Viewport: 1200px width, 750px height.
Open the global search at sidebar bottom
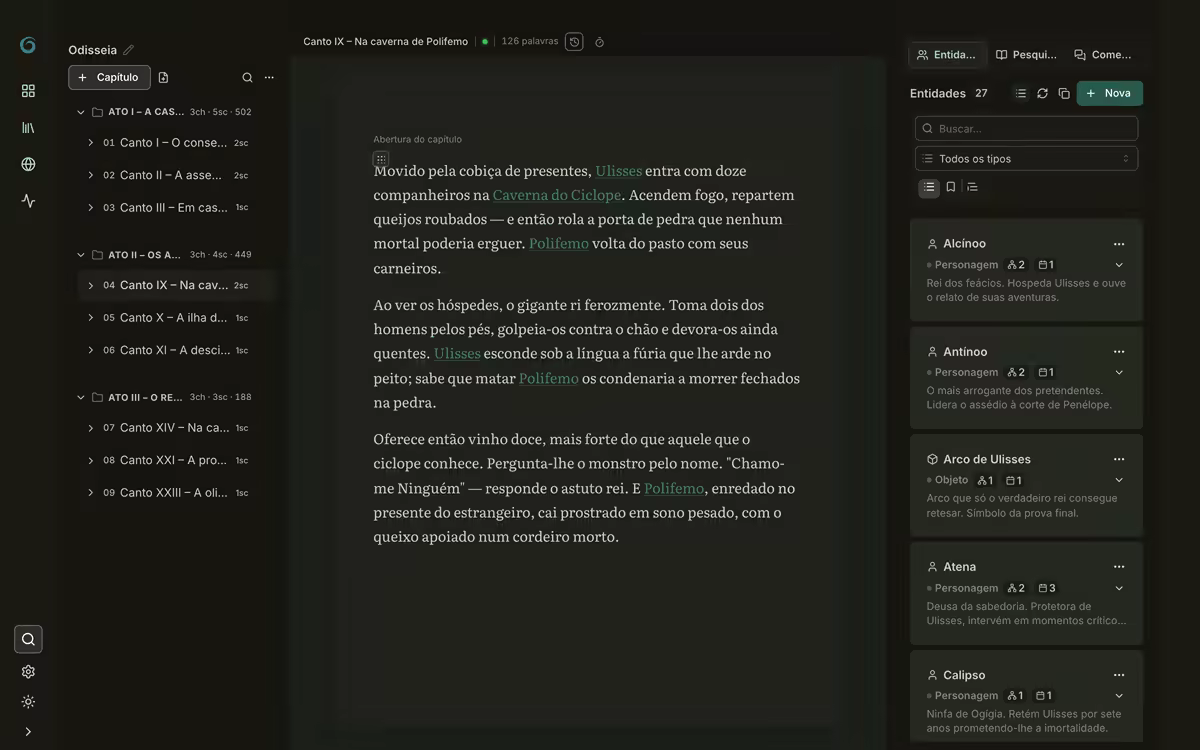[28, 639]
